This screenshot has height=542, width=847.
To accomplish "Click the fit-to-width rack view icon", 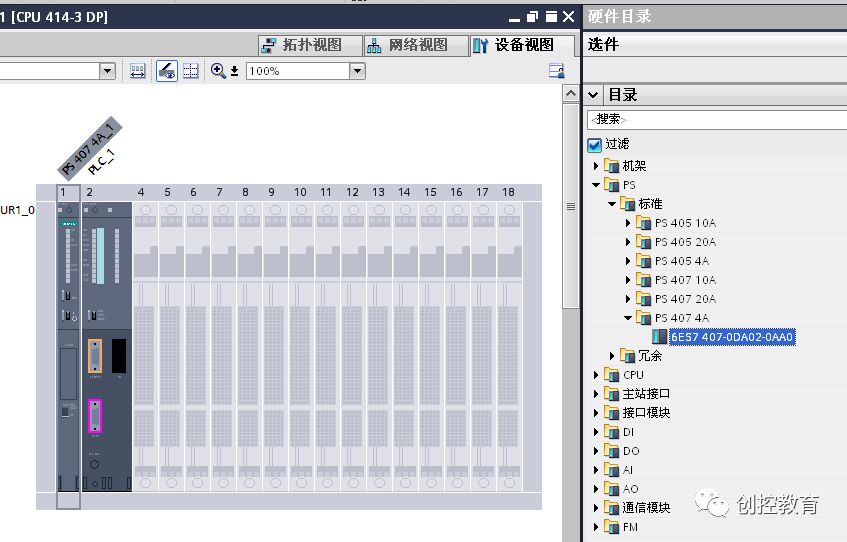I will click(x=138, y=71).
